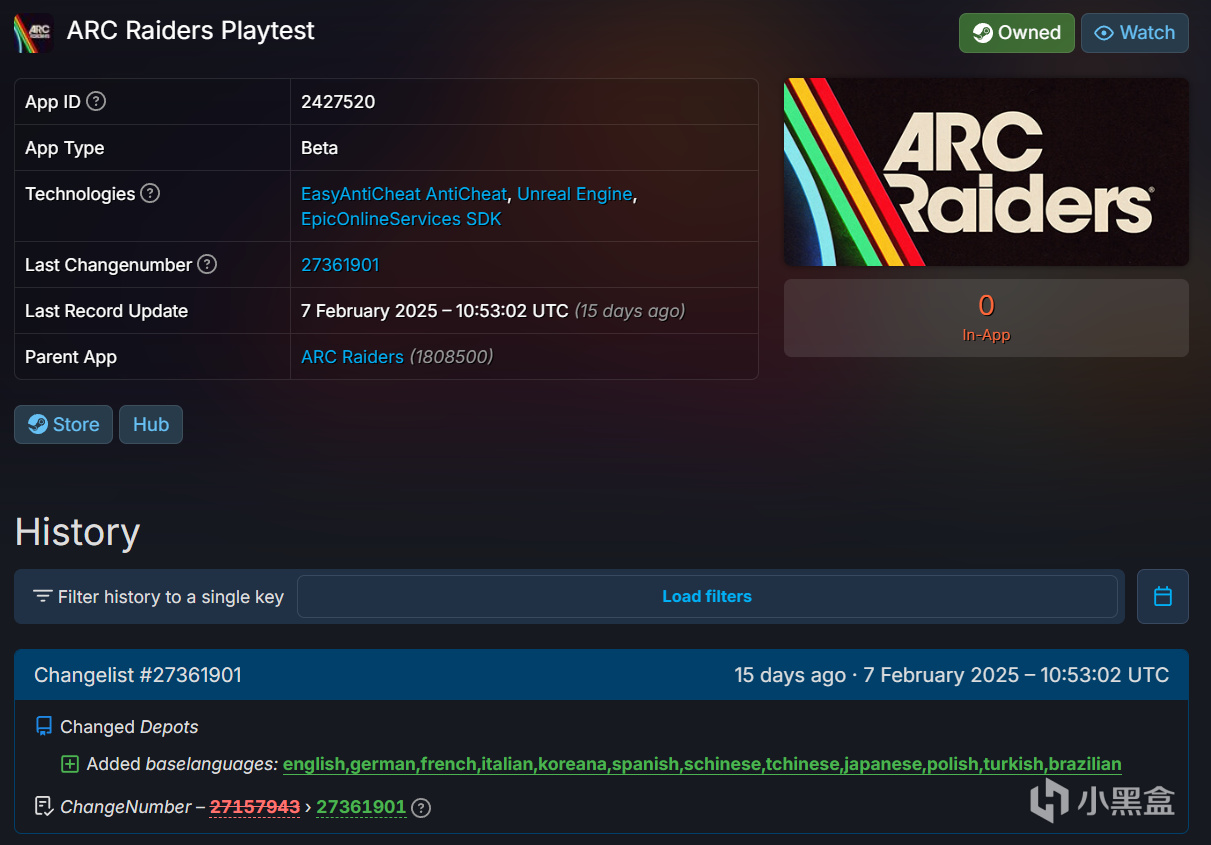The image size is (1211, 845).
Task: Click the Owned button
Action: 1017,33
